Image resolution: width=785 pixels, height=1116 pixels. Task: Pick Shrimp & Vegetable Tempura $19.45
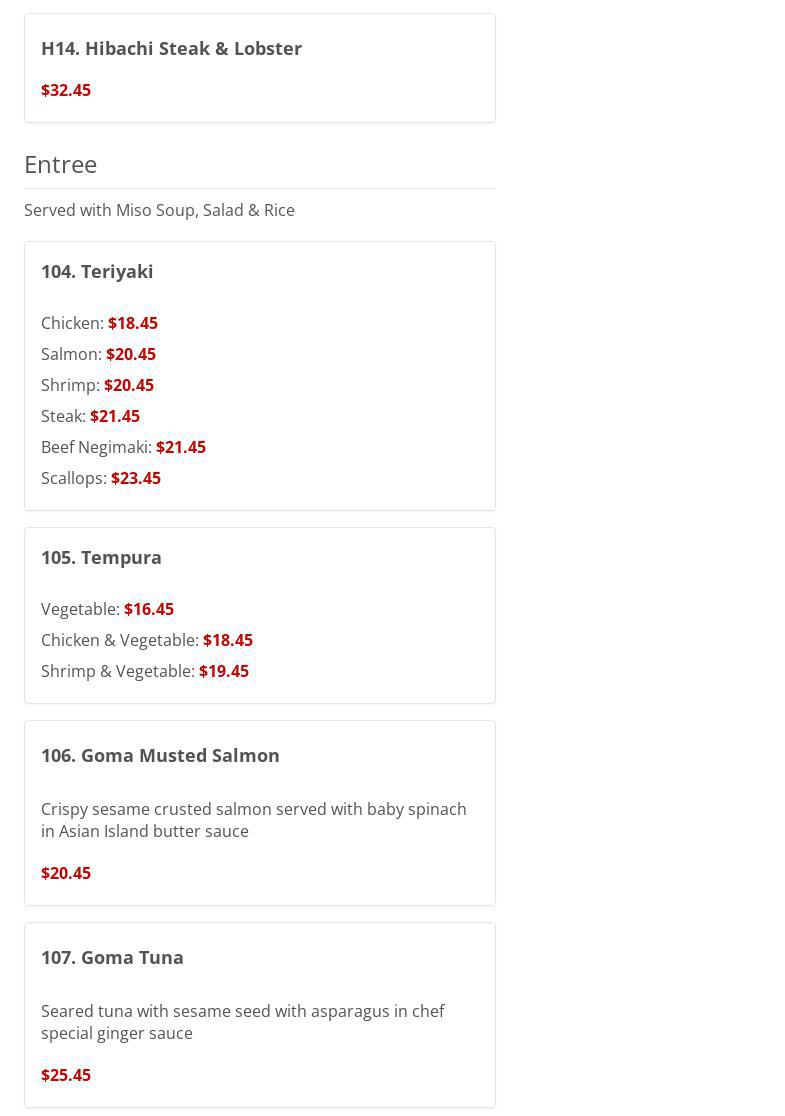click(x=145, y=671)
